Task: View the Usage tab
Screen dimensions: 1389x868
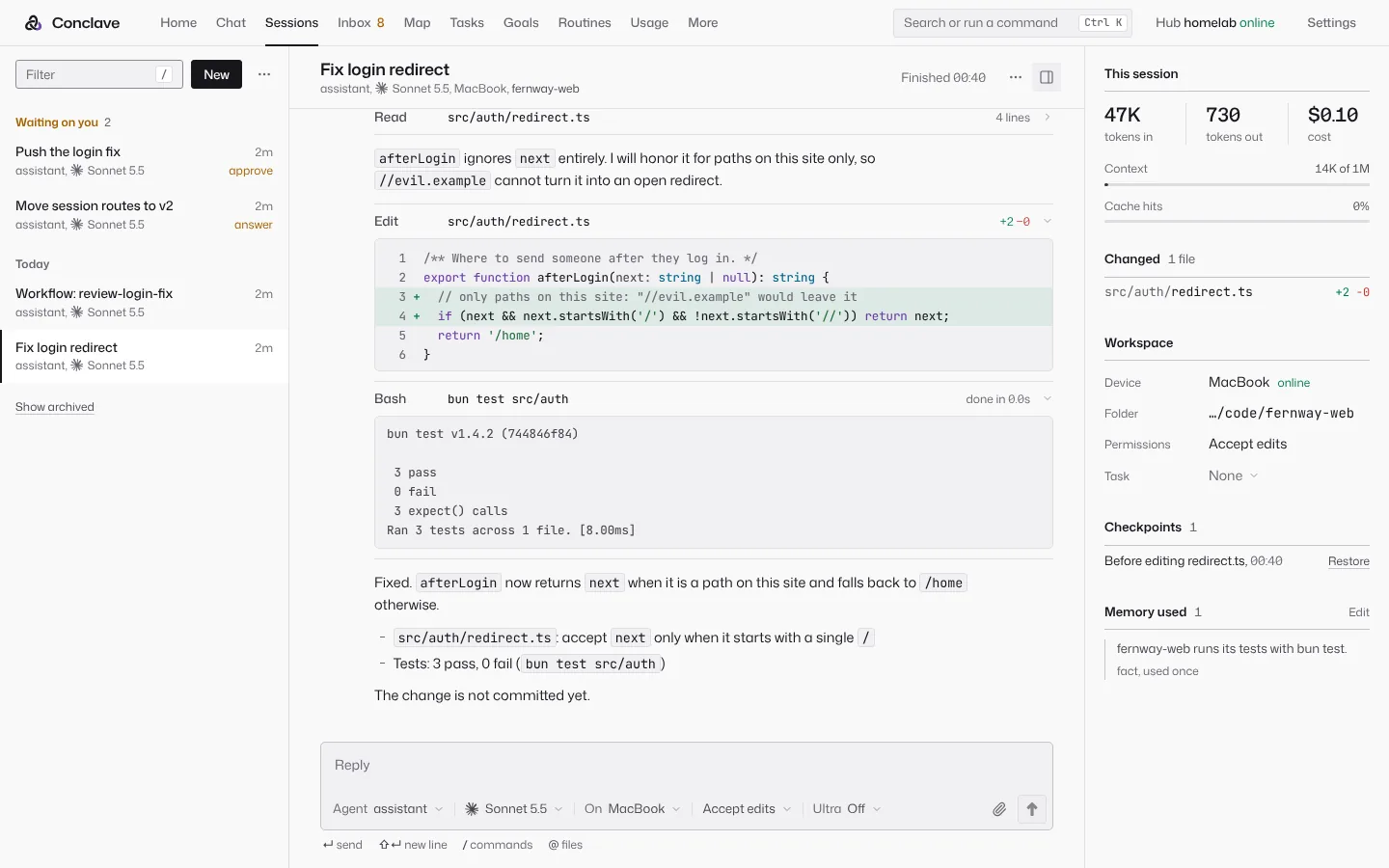Action: point(649,23)
